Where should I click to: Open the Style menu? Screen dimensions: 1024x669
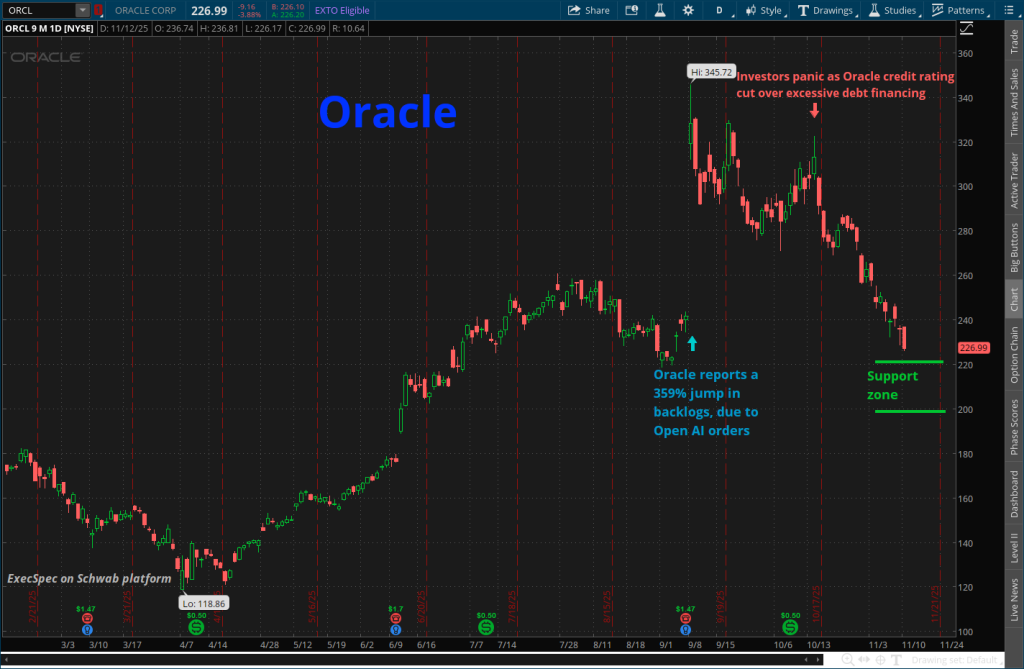click(x=765, y=10)
